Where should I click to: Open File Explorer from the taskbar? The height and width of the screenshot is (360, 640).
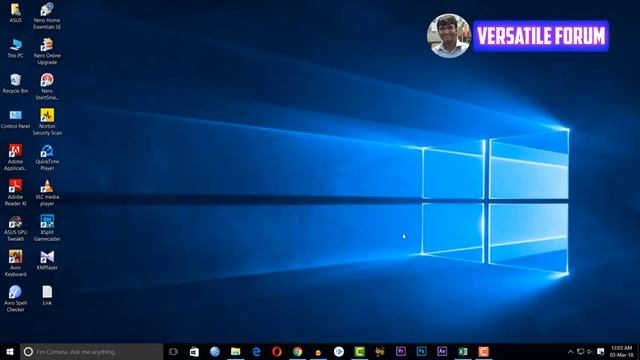[236, 351]
